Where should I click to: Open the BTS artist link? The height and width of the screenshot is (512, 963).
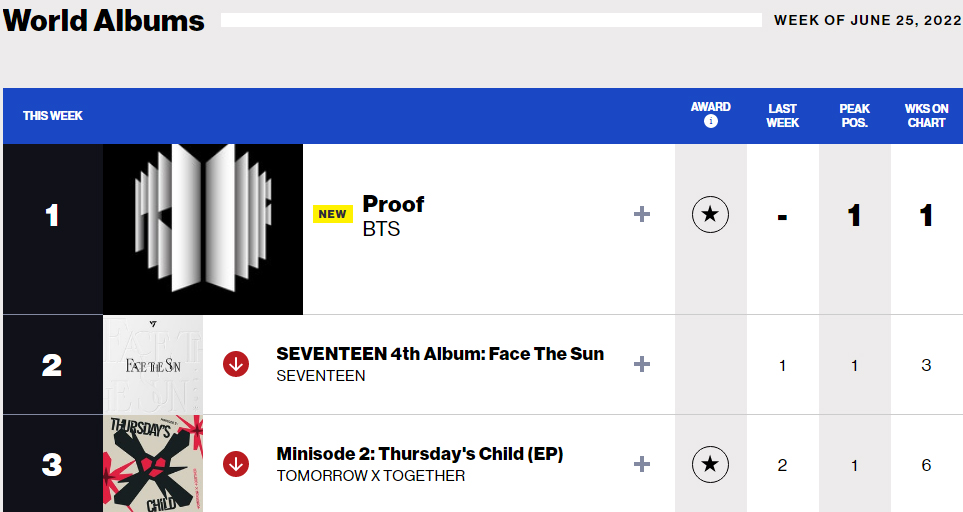381,229
